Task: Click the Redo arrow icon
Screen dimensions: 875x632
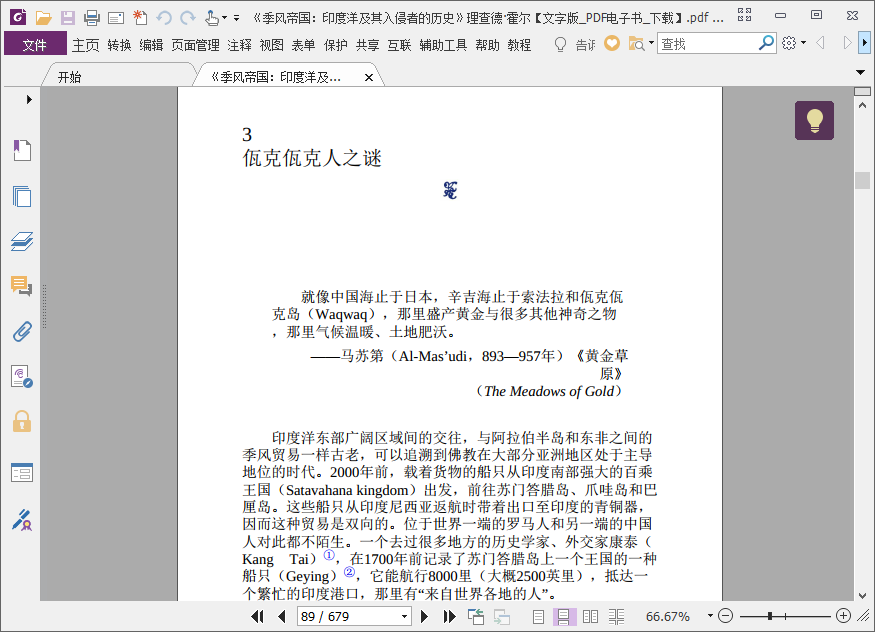Action: click(x=188, y=18)
